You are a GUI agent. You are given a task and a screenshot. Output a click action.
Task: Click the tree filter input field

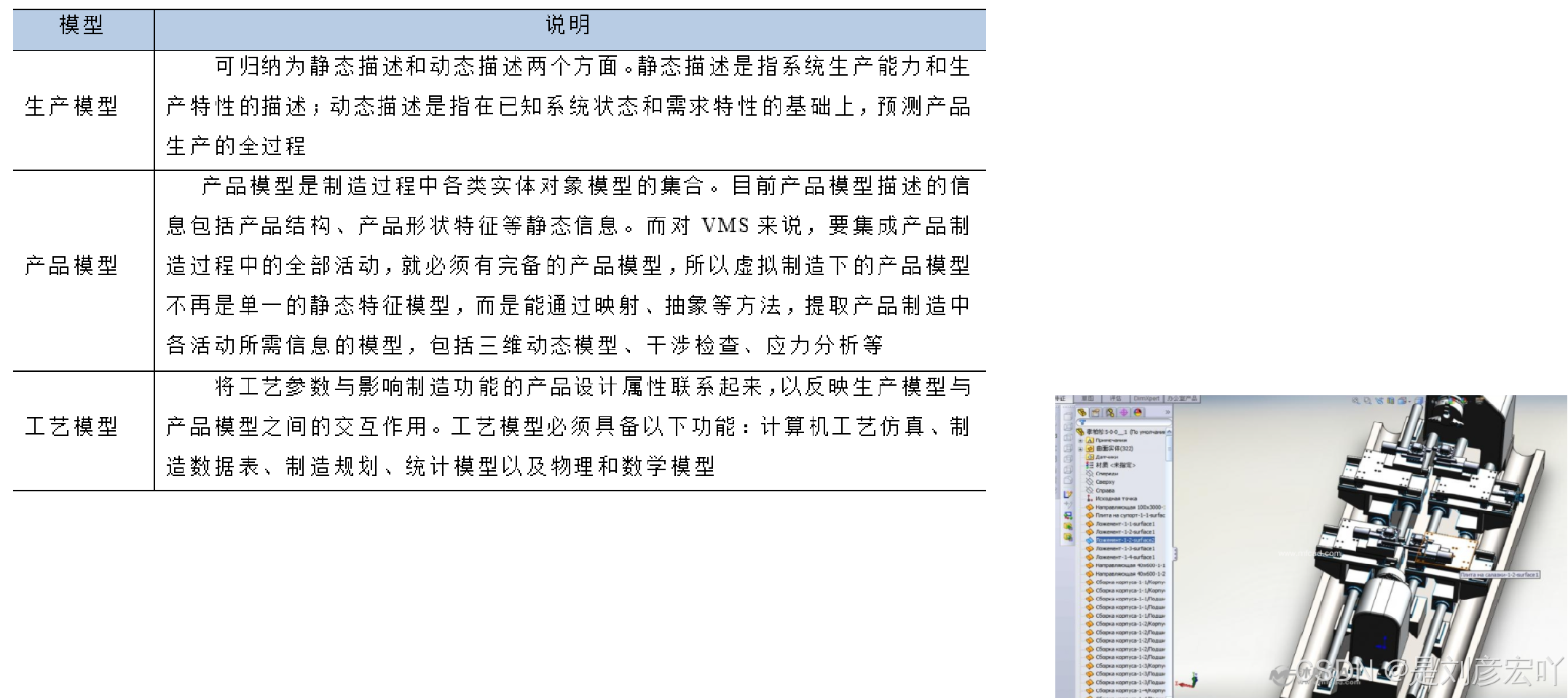[1124, 422]
